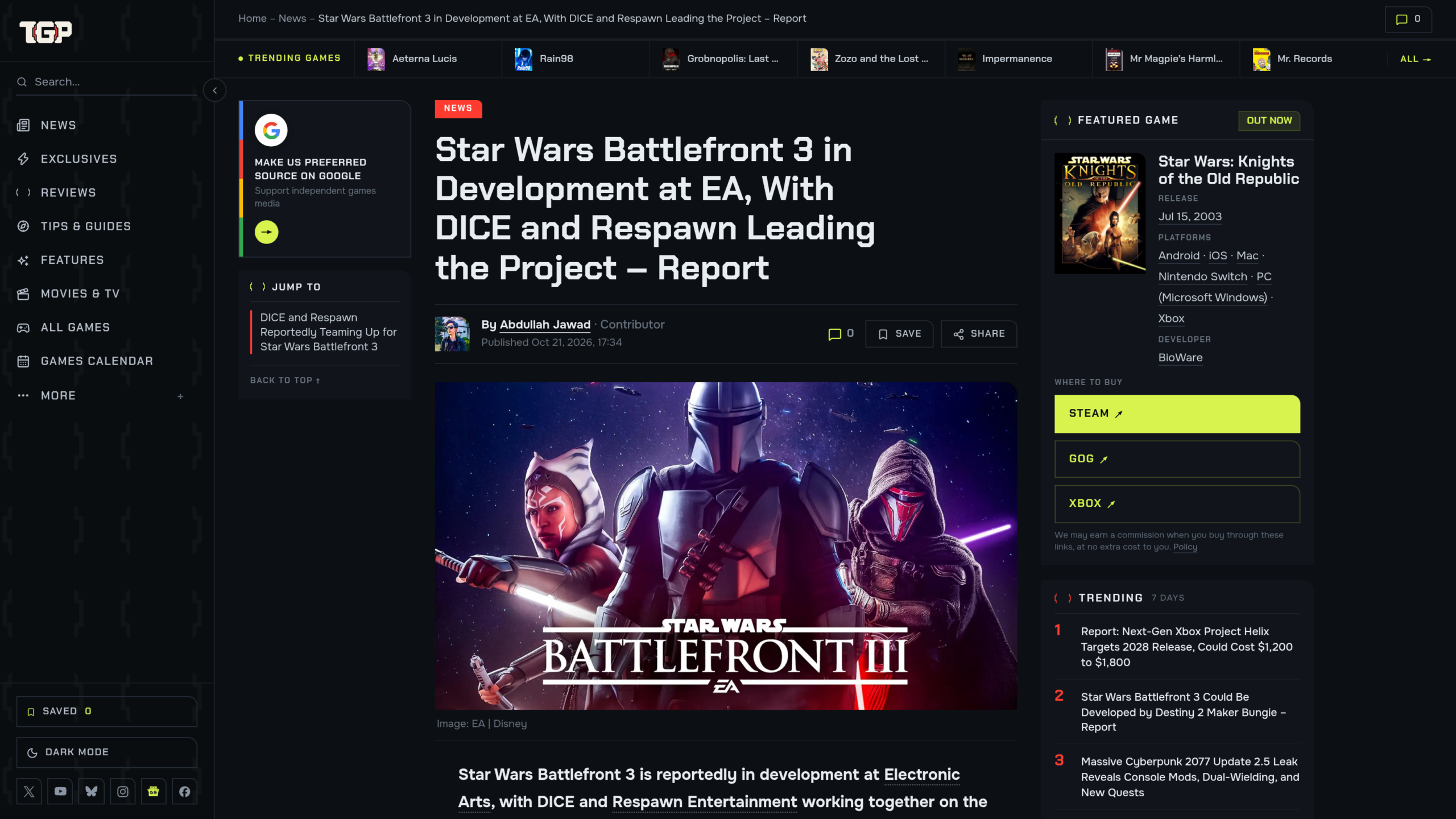Share the article with the SHARE button

(x=979, y=334)
